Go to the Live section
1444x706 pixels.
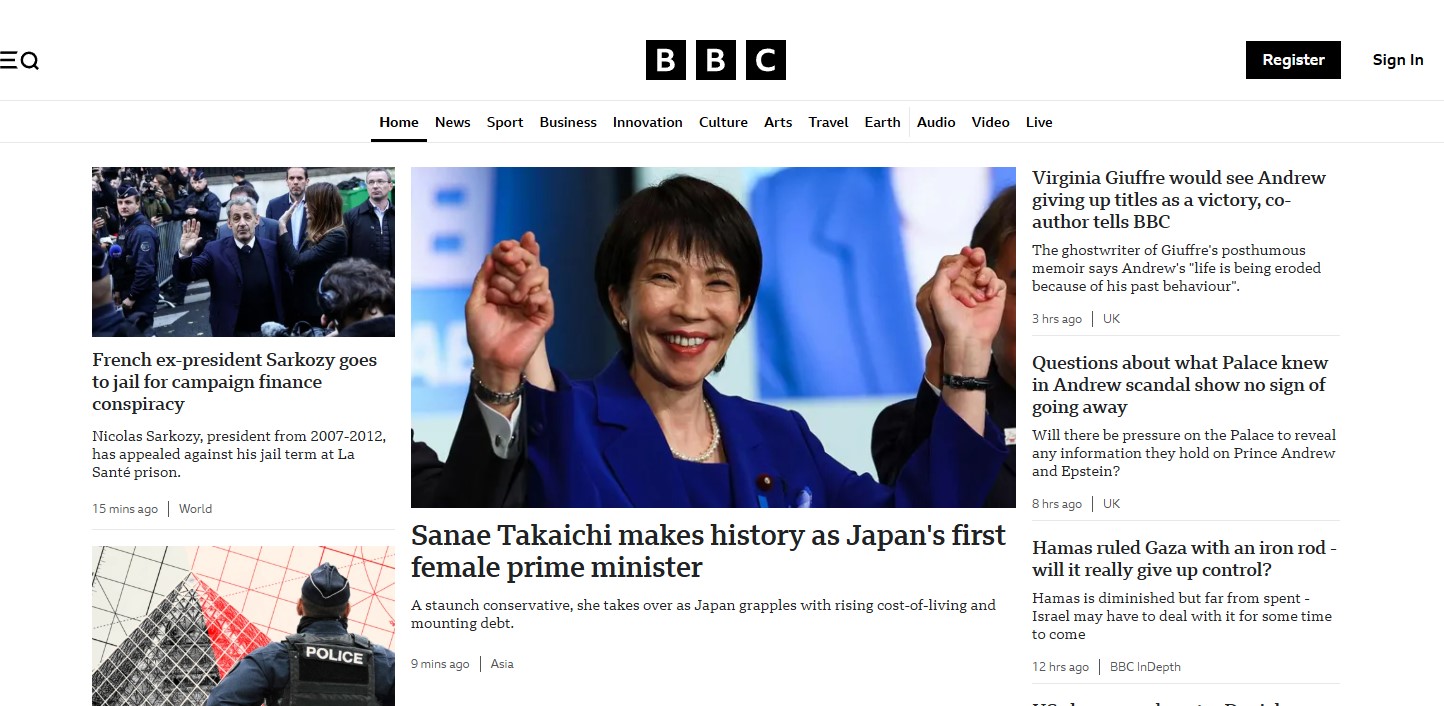(x=1039, y=122)
